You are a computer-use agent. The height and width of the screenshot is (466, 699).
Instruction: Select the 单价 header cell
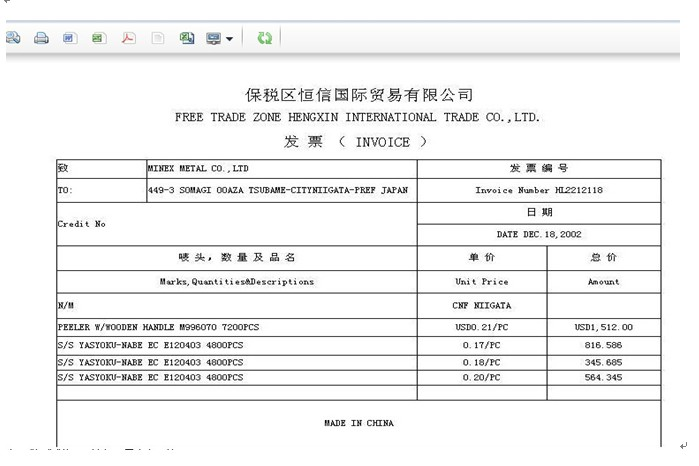click(482, 258)
